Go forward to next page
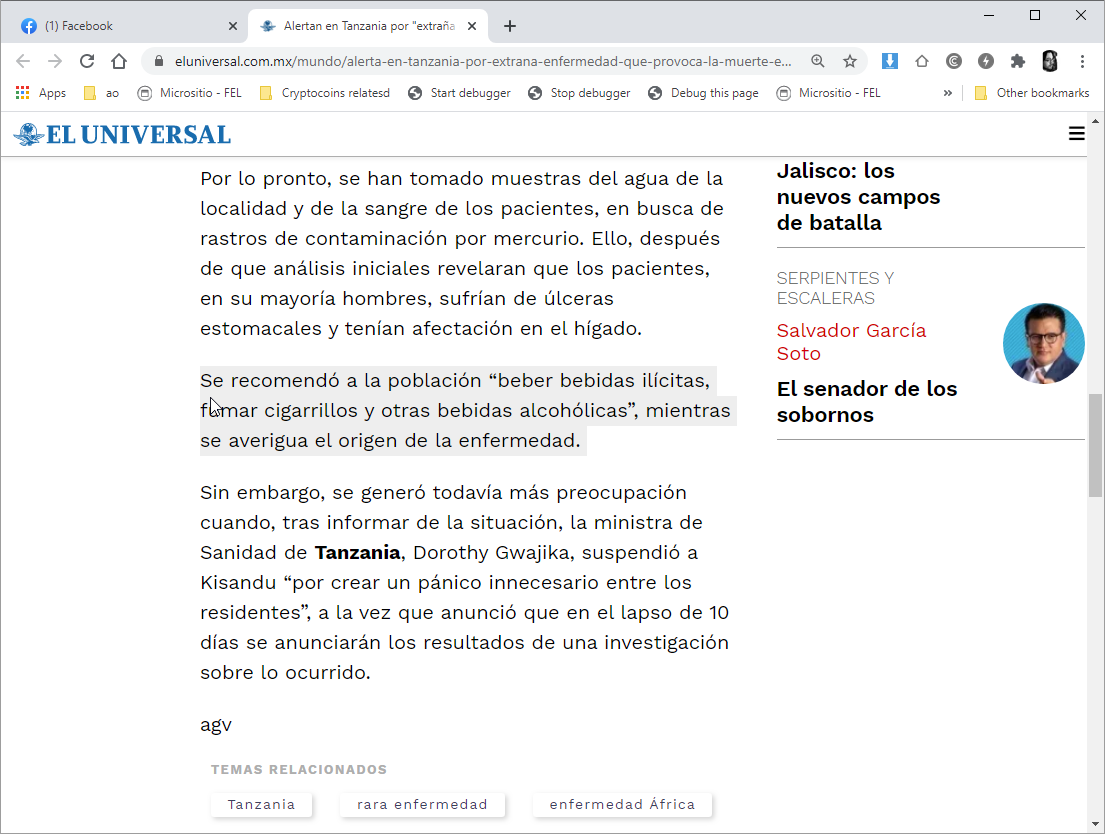Viewport: 1105px width, 834px height. 55,61
